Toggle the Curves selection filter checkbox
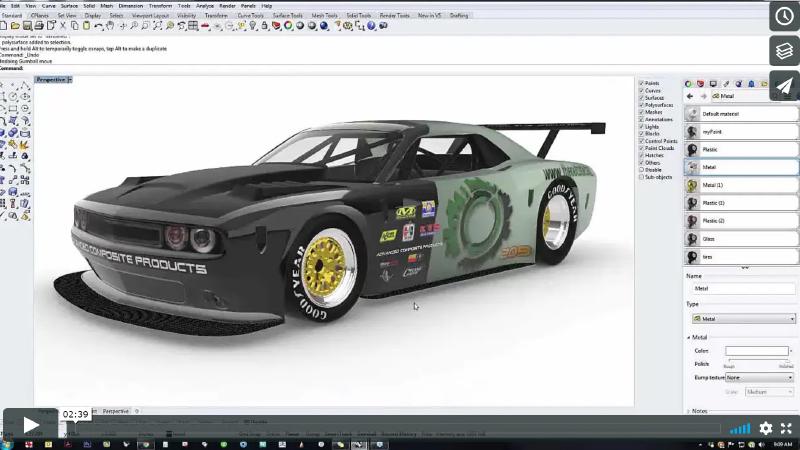 [x=641, y=90]
